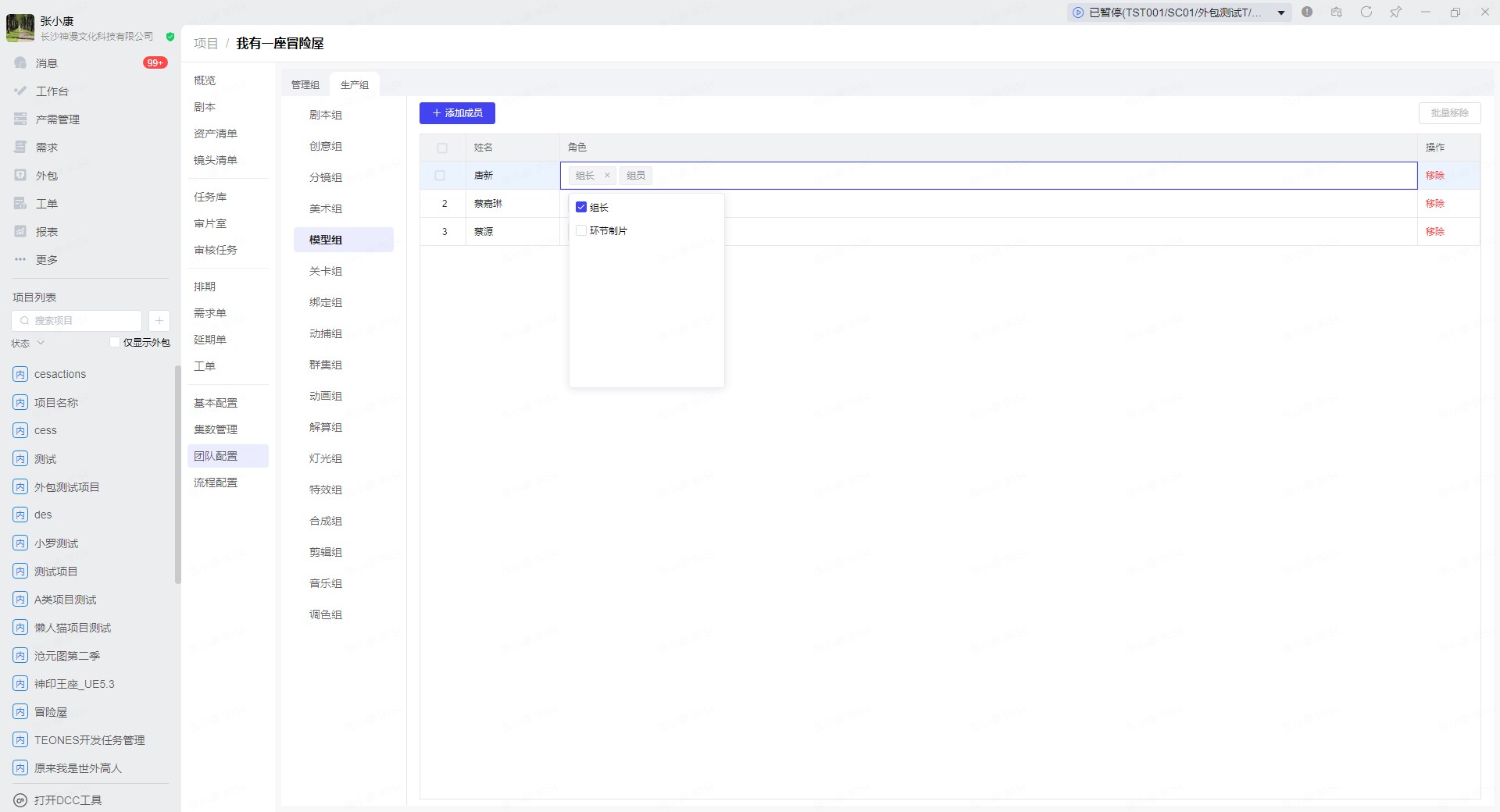Click the pin window icon
1500x812 pixels.
(x=1395, y=12)
